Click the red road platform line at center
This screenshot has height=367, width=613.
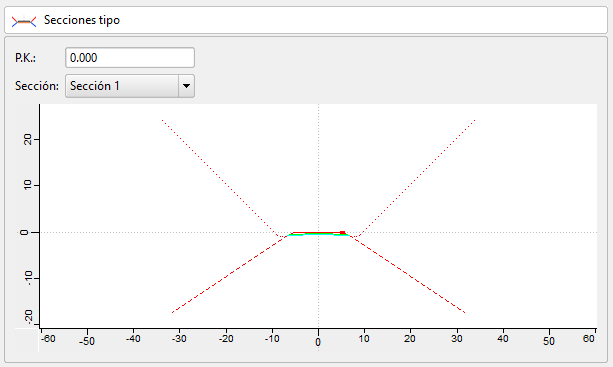click(x=317, y=233)
